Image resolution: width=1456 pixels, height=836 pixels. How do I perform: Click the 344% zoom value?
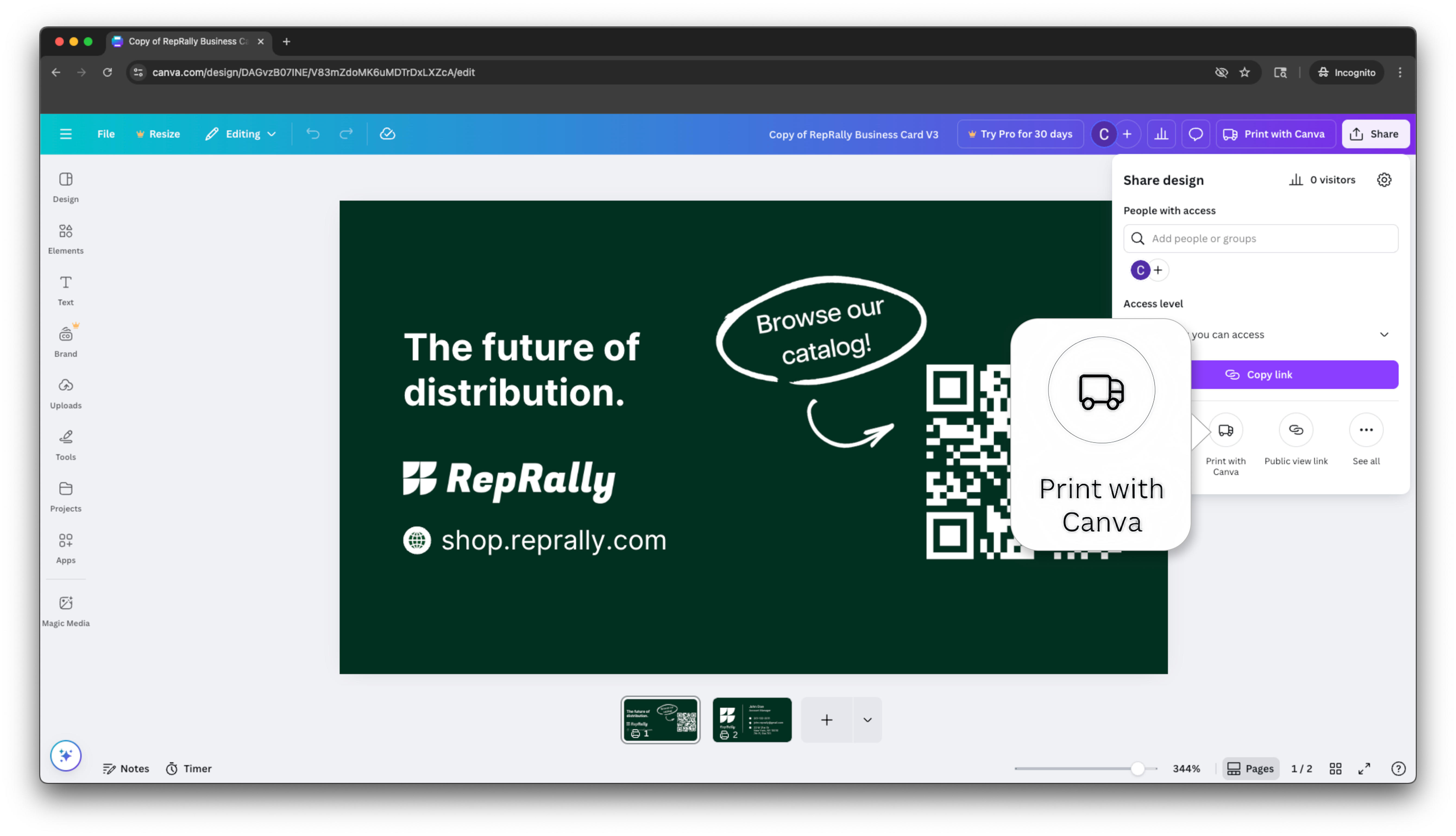click(1186, 769)
